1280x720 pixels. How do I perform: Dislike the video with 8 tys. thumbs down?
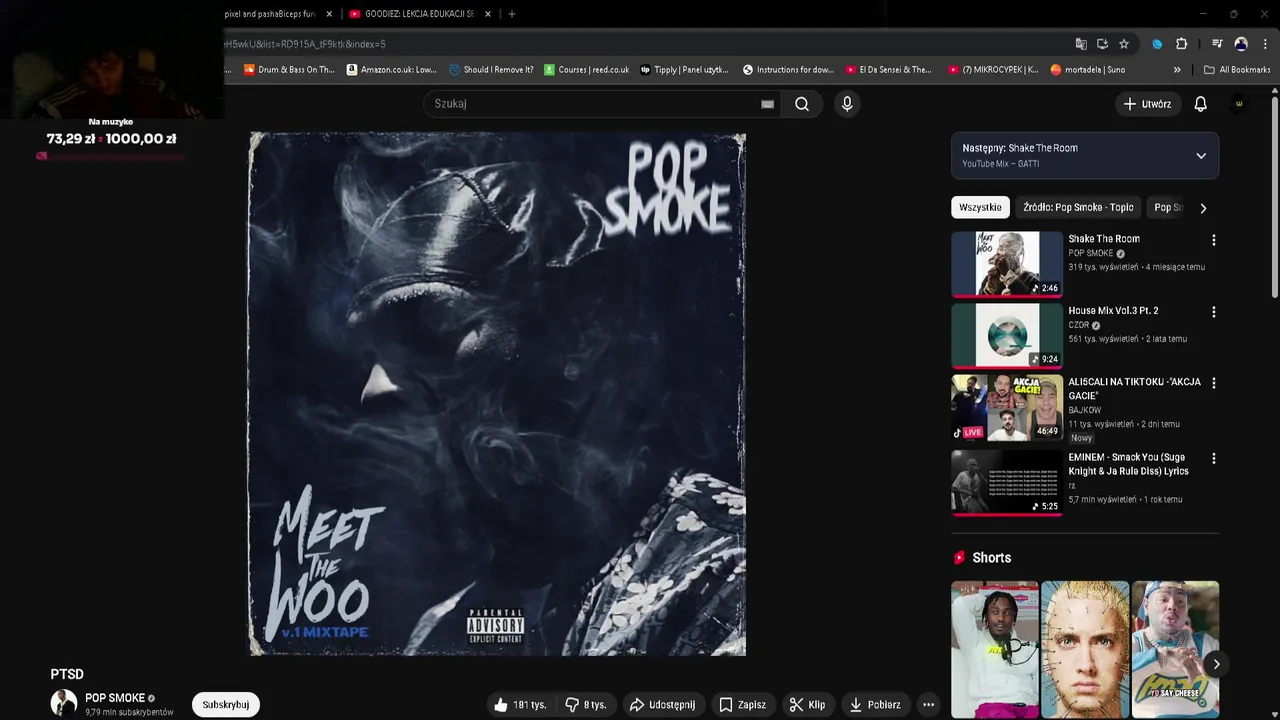[x=586, y=705]
